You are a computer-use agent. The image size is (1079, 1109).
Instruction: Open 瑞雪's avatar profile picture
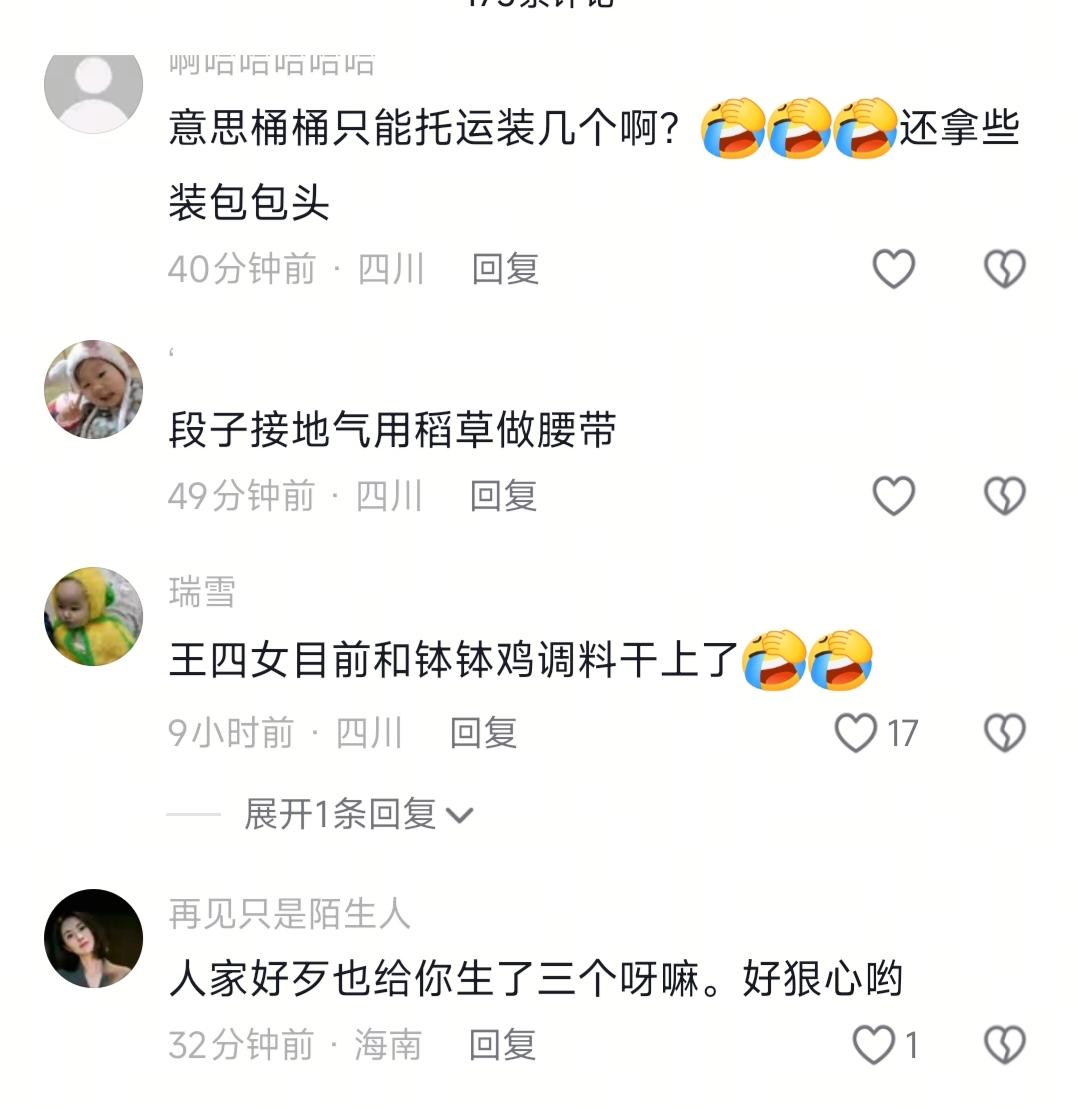pos(93,616)
